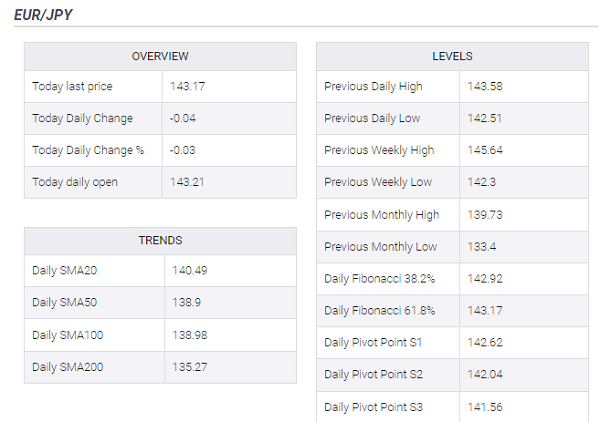Click Daily SMA200 value 135.27
Viewport: 600px width, 422px height.
coord(190,367)
